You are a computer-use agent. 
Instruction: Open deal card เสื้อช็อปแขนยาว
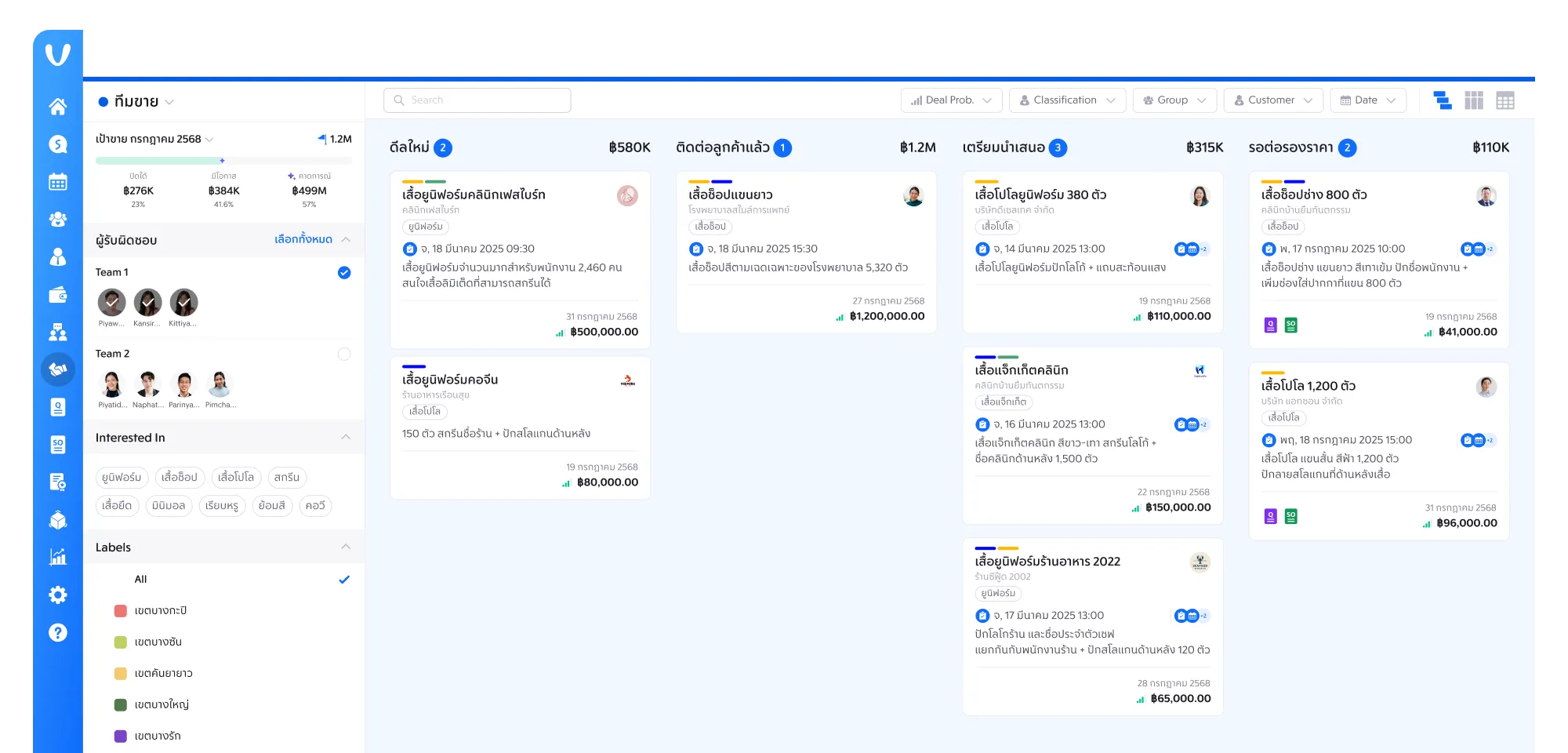click(x=806, y=252)
